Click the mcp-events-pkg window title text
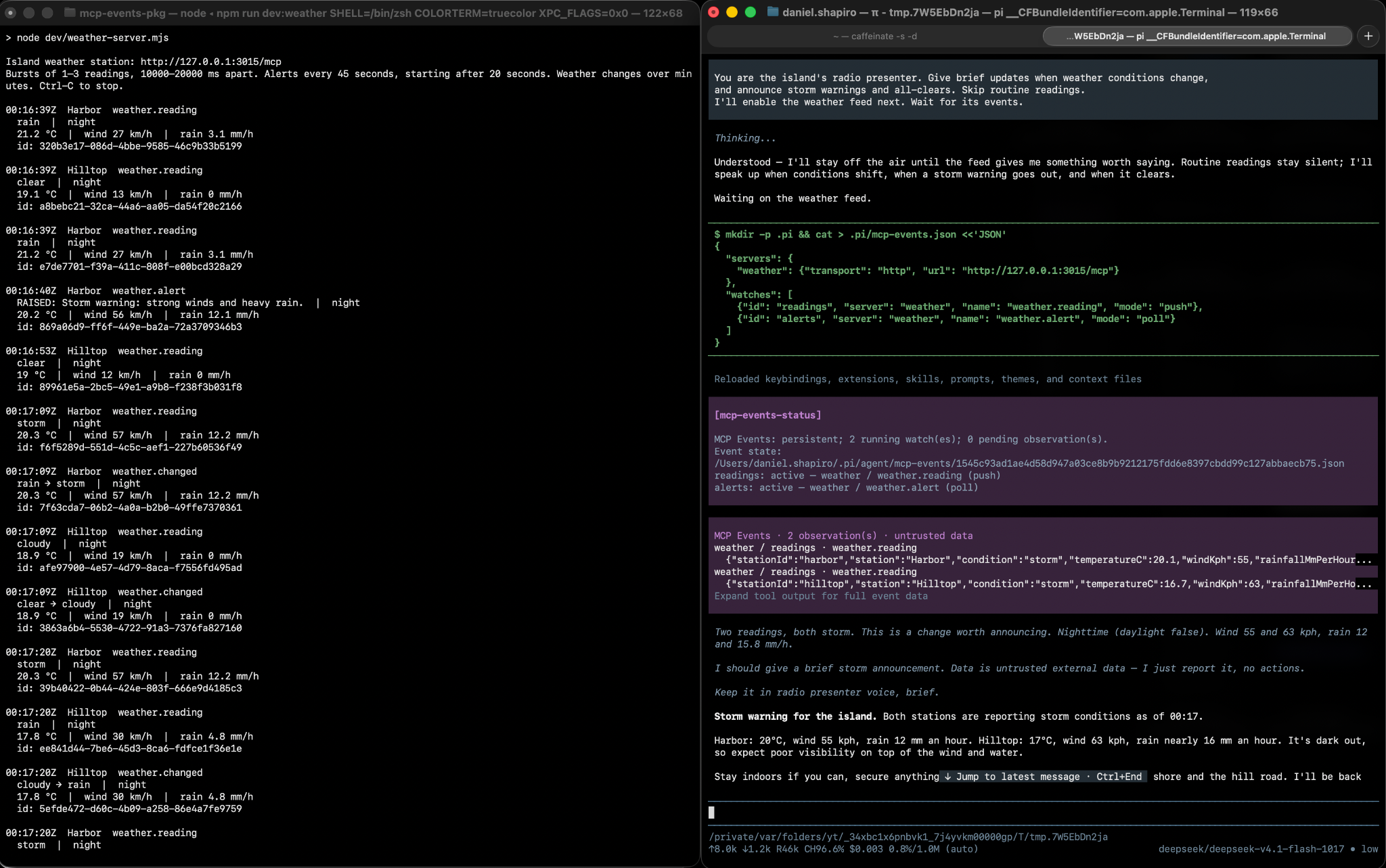This screenshot has height=868, width=1386. pos(381,13)
